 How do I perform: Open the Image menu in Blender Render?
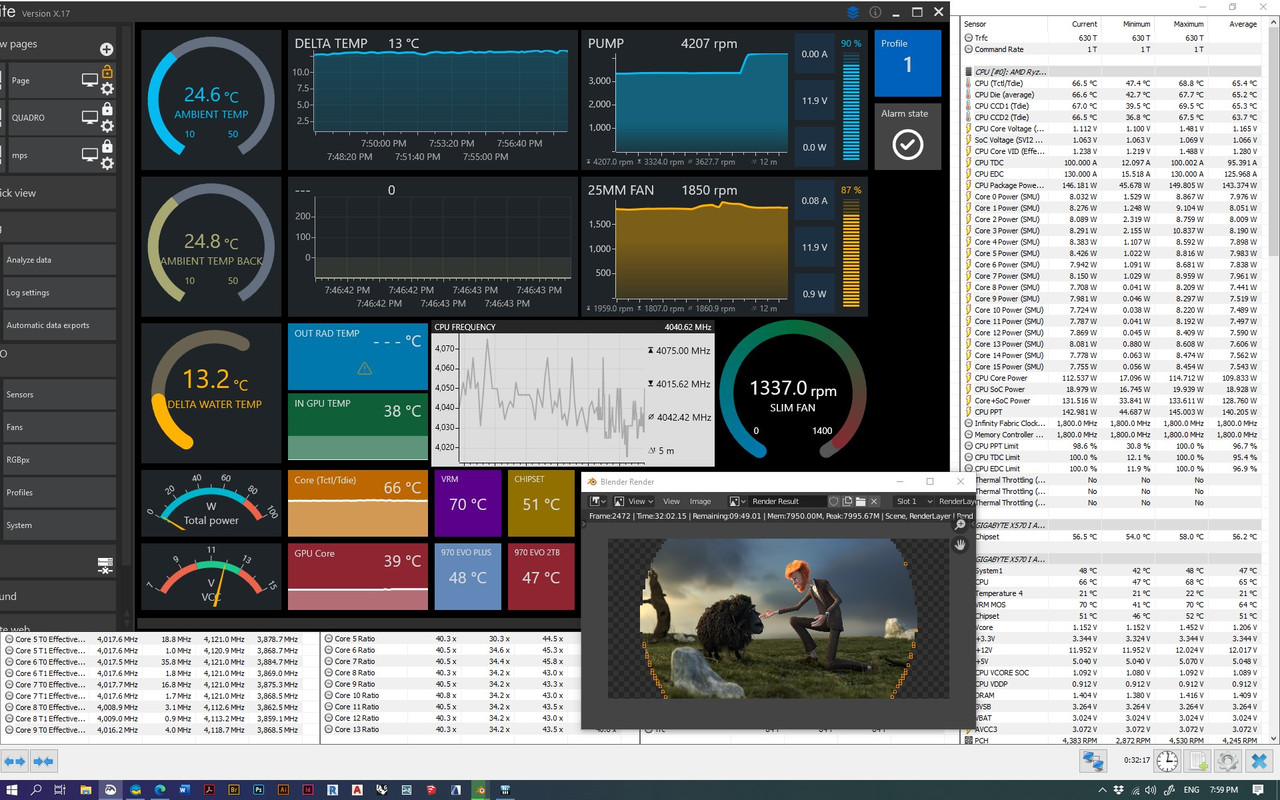(x=700, y=501)
